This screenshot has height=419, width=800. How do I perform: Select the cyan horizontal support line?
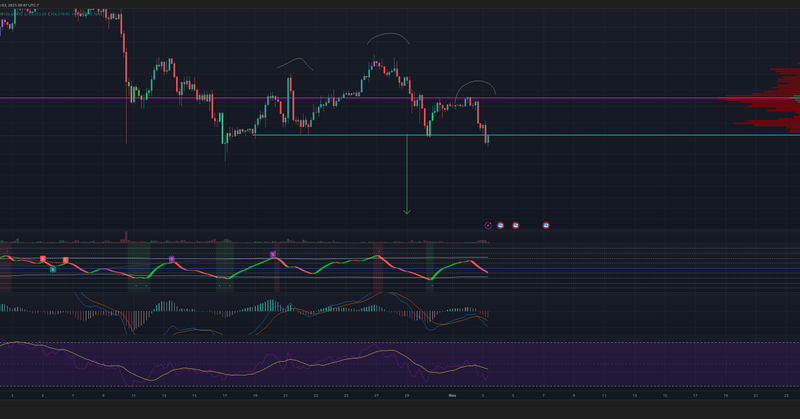(x=527, y=135)
